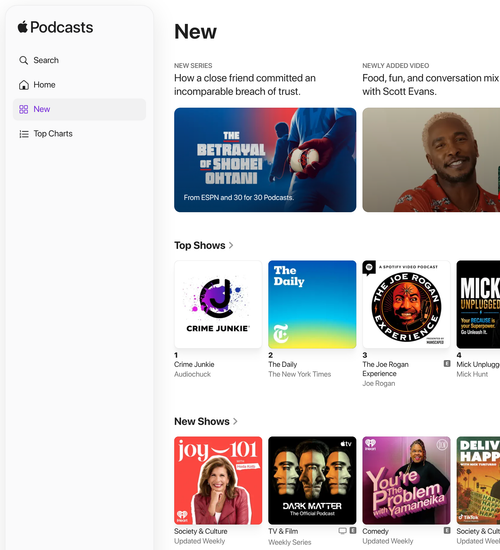Click the Audiochuck publisher name

(192, 374)
